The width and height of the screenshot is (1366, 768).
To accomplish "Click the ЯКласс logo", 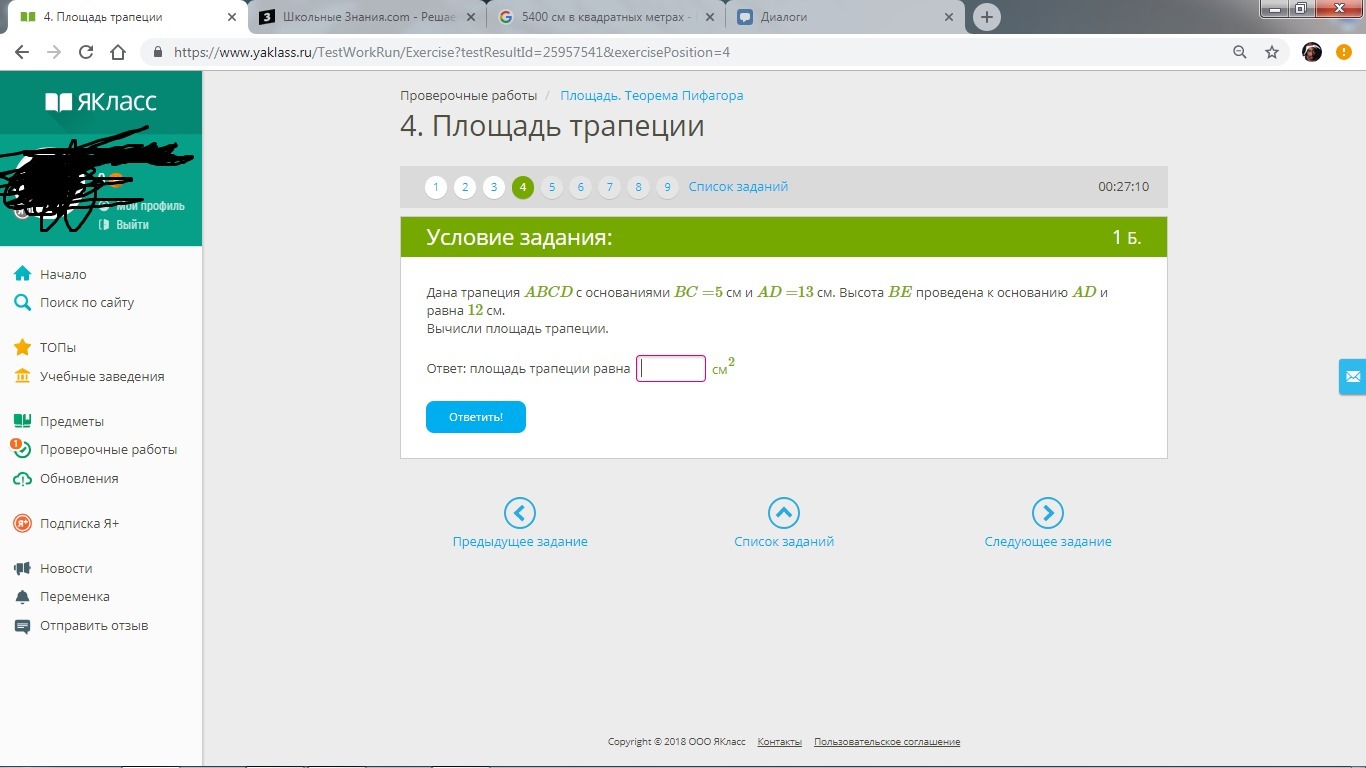I will click(101, 102).
